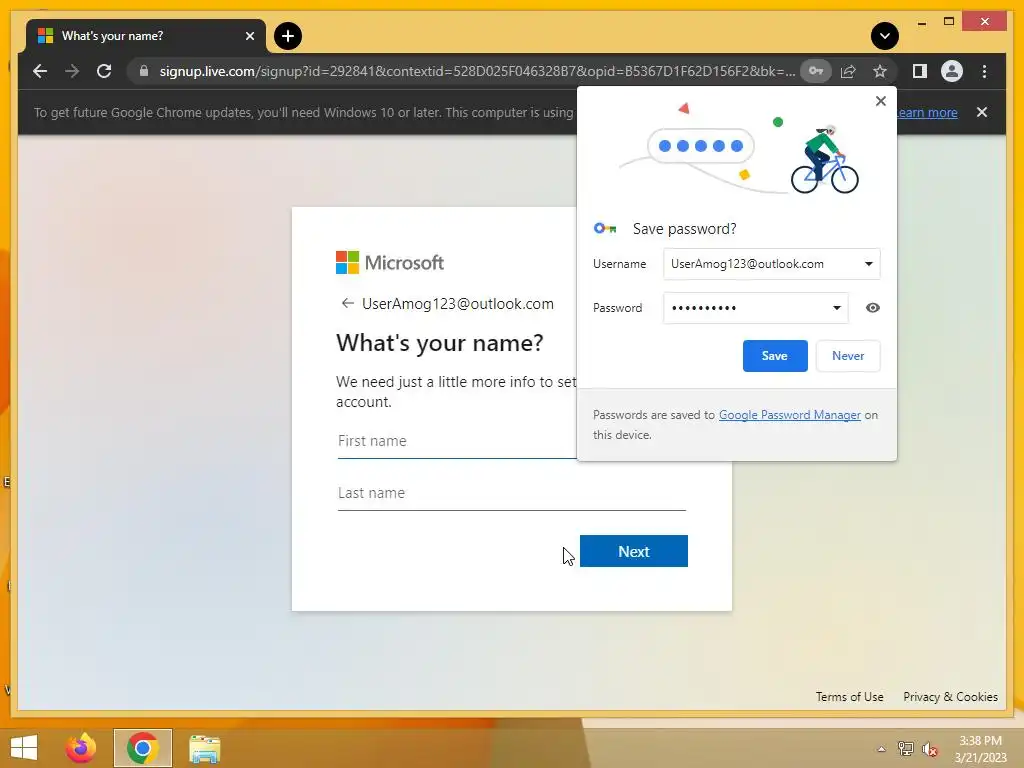Go back via arrow beside UserAmog123@outlook.com
The width and height of the screenshot is (1024, 768).
[347, 304]
